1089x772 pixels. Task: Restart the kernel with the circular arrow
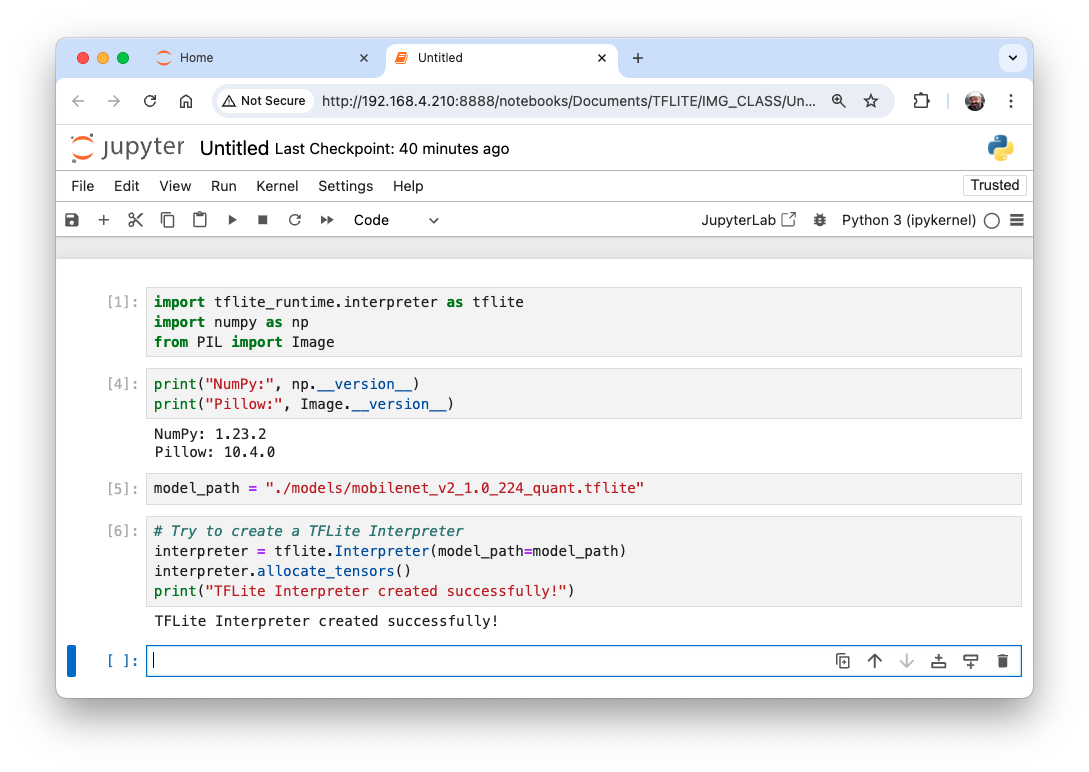295,220
